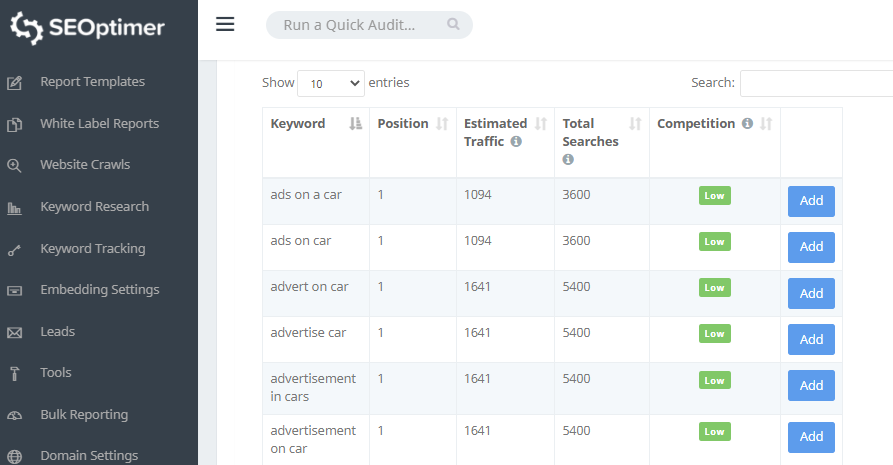Go to Bulk Reporting in sidebar

pyautogui.click(x=84, y=414)
